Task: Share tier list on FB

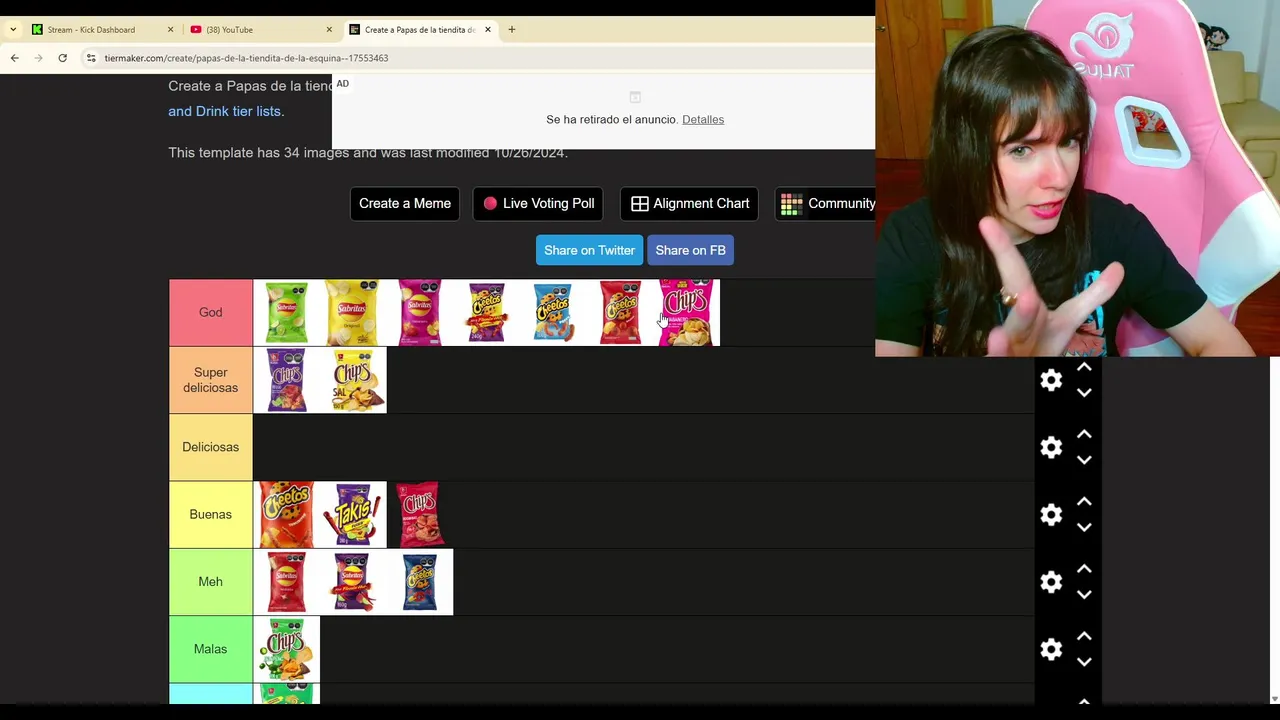Action: coord(690,250)
